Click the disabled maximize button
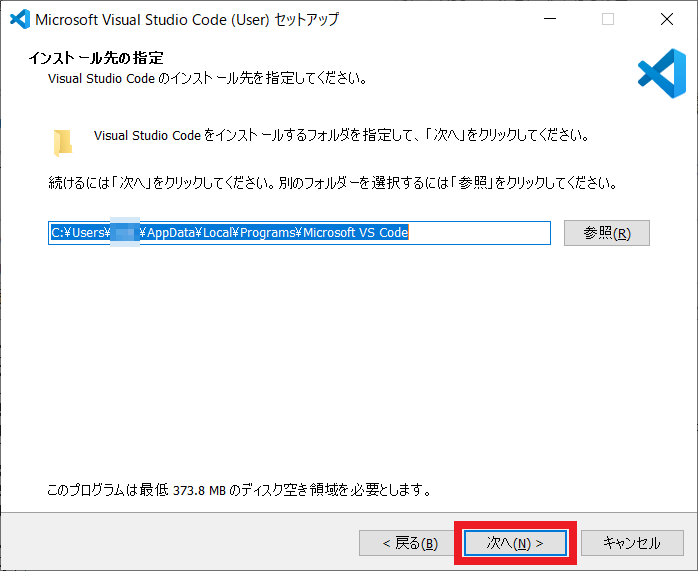The image size is (698, 571). point(608,19)
